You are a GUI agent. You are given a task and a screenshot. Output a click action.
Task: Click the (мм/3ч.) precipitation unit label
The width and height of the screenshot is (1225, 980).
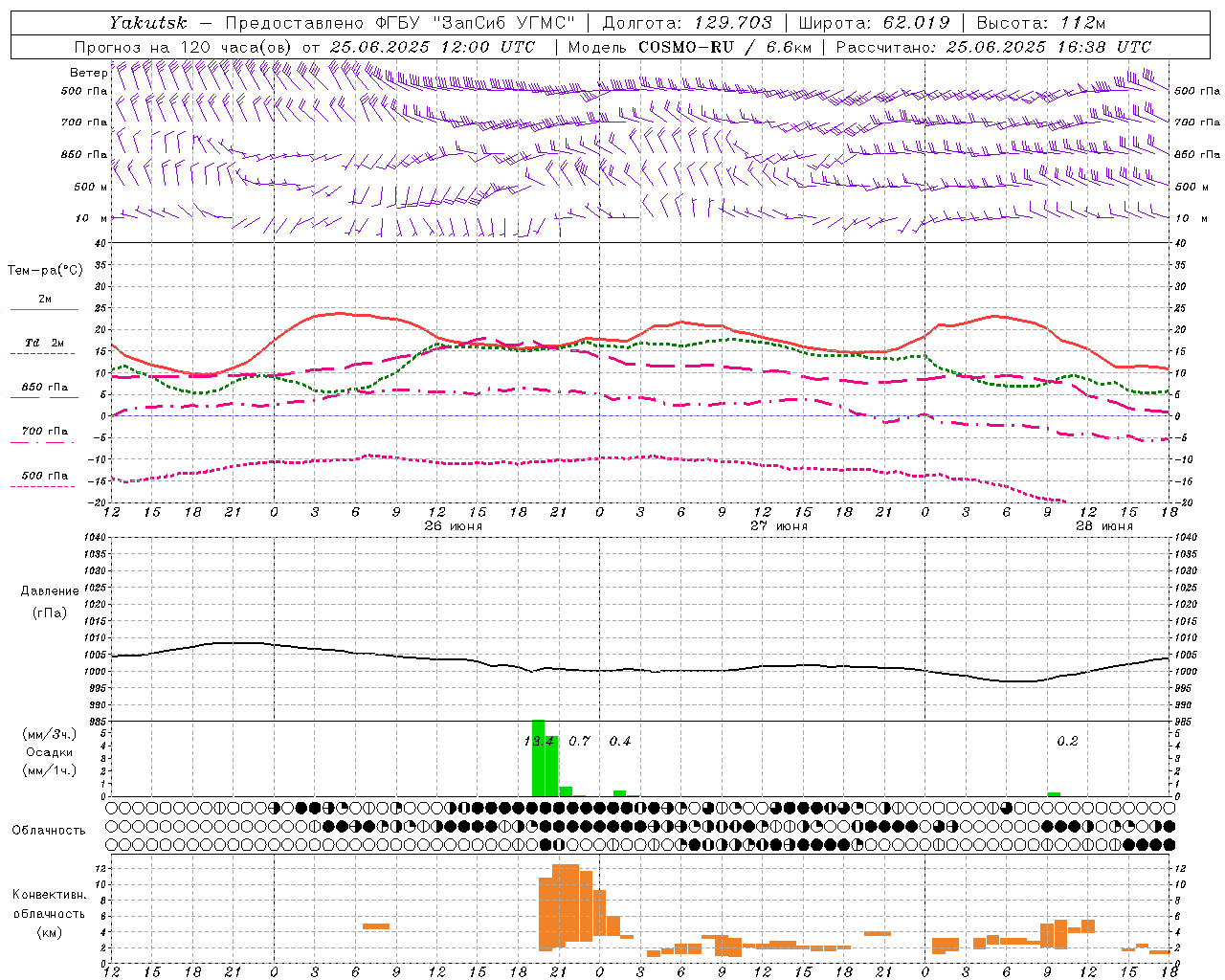coord(50,735)
